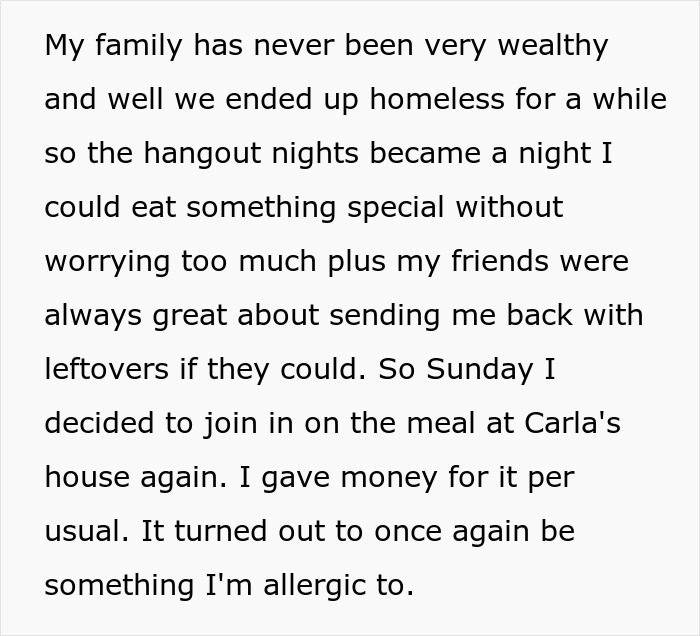The width and height of the screenshot is (700, 636).
Task: Click the word "hangout" in third line
Action: point(202,154)
